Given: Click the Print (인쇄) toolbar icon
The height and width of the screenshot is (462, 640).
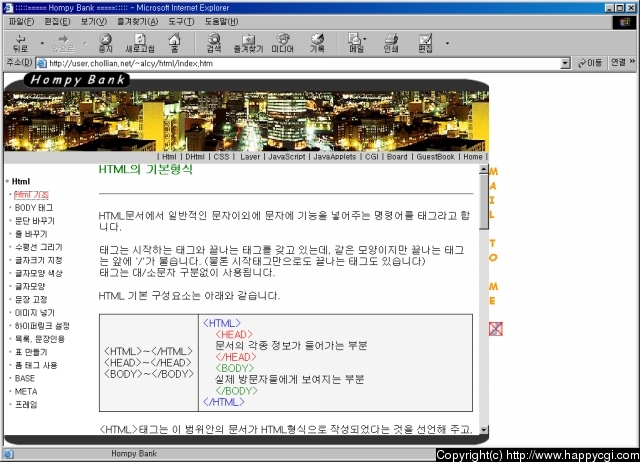Looking at the screenshot, I should coord(391,42).
